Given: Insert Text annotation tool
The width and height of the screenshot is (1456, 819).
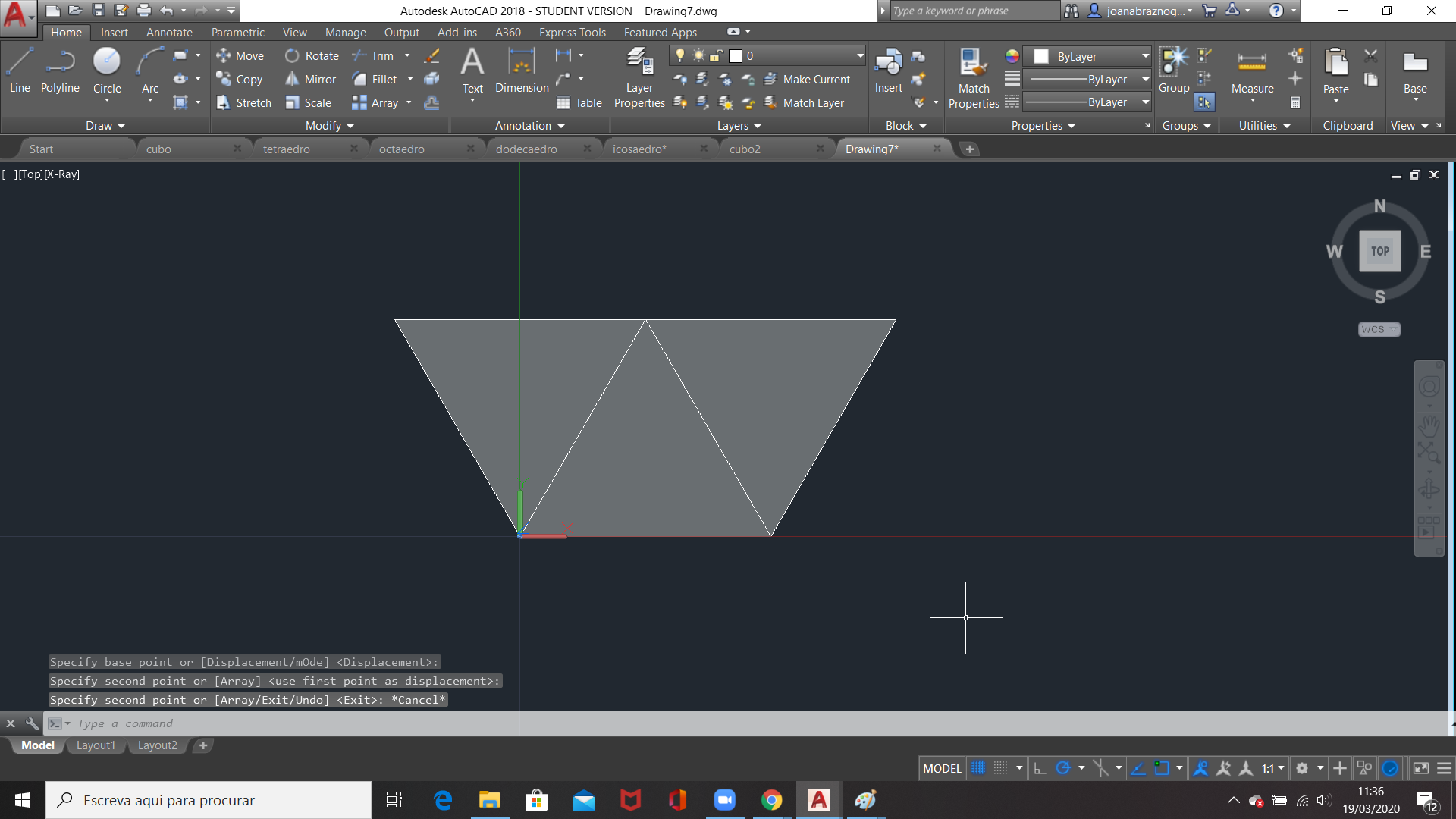Looking at the screenshot, I should click(x=472, y=71).
